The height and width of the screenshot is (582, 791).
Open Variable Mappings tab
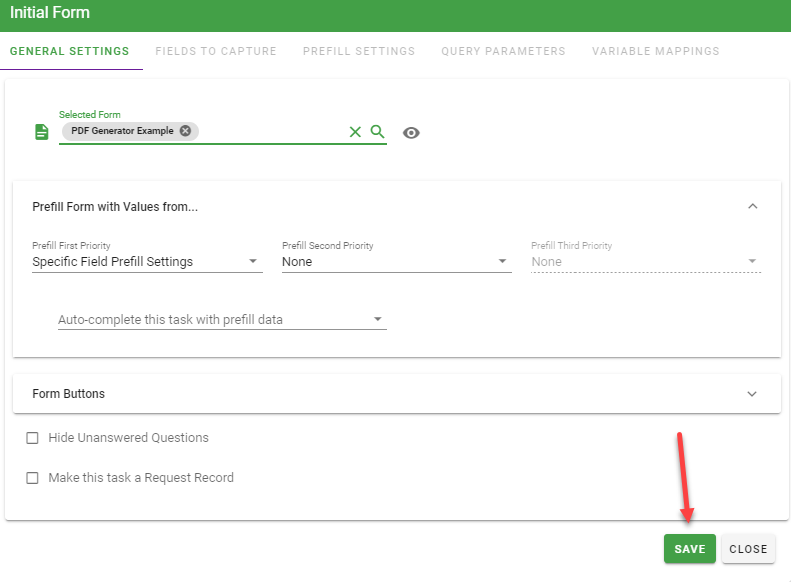[x=655, y=51]
